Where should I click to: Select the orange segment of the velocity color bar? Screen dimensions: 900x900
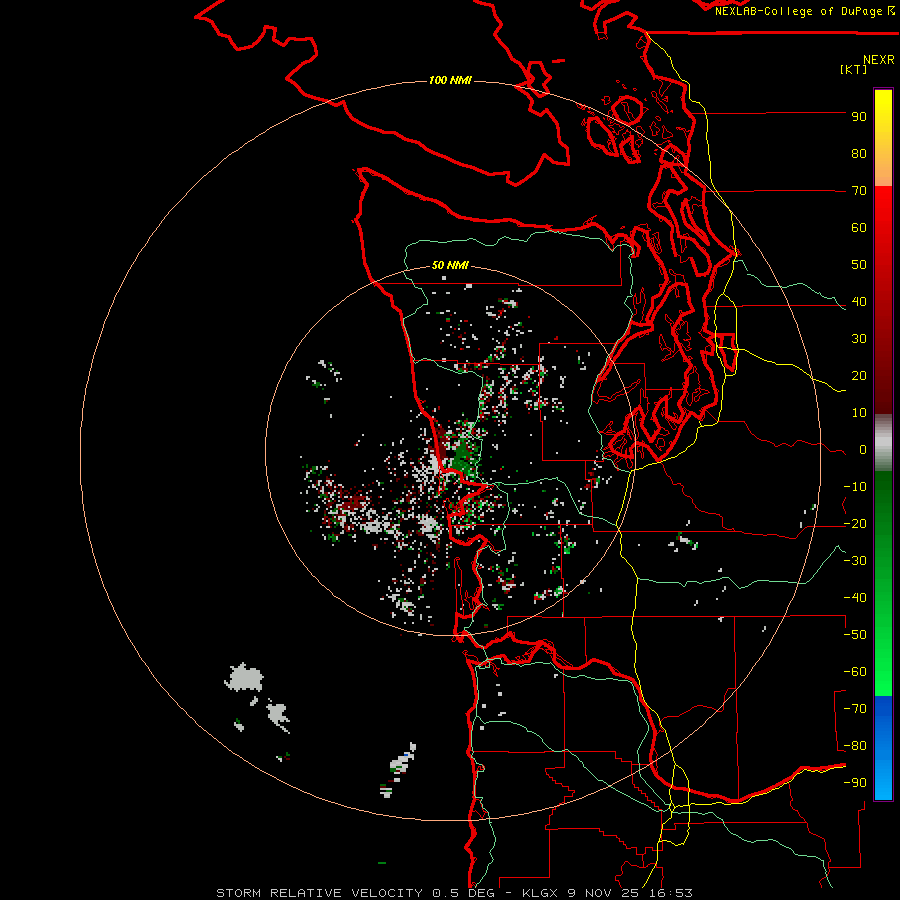tap(883, 166)
